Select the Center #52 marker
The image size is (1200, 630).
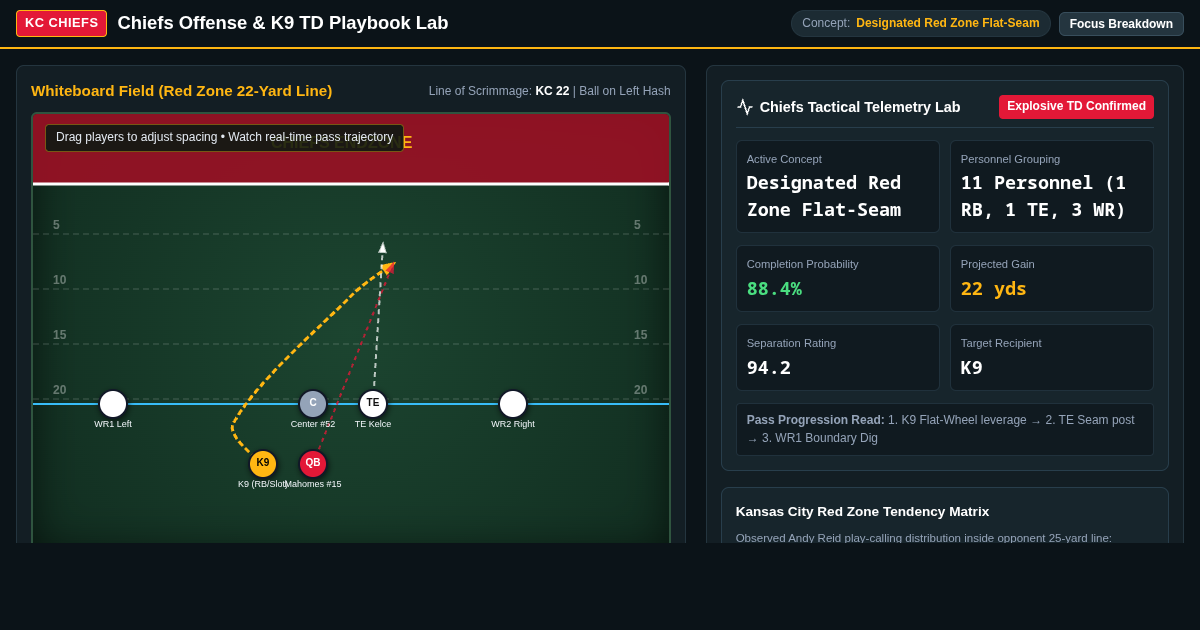pyautogui.click(x=313, y=403)
